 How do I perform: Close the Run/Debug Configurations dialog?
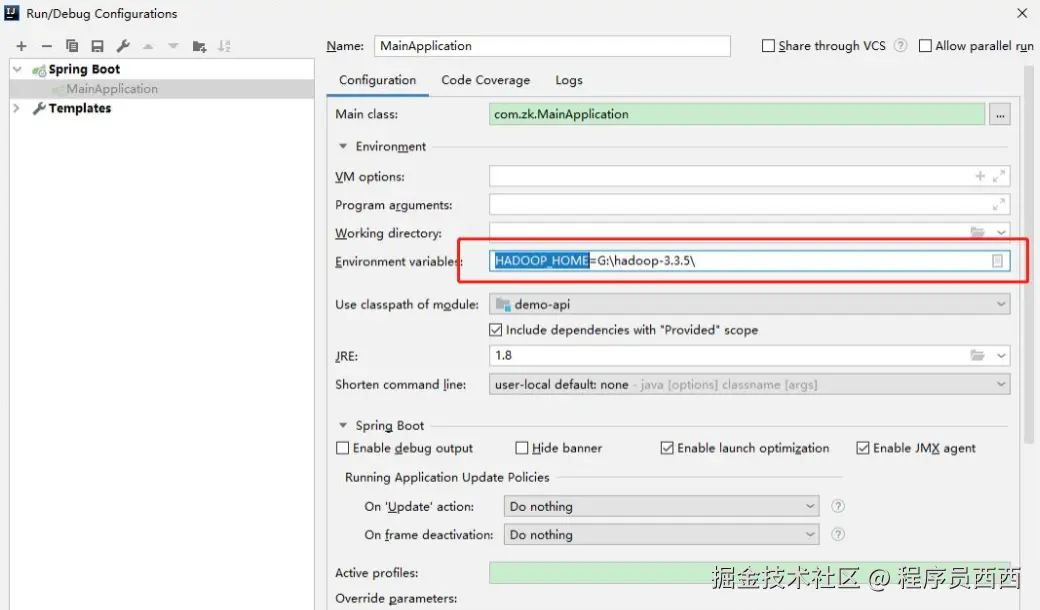click(1022, 13)
